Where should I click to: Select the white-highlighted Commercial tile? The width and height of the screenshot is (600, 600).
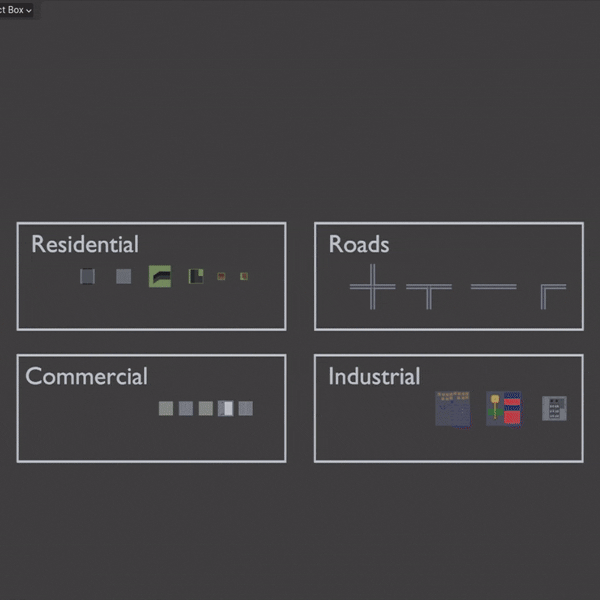(x=226, y=408)
